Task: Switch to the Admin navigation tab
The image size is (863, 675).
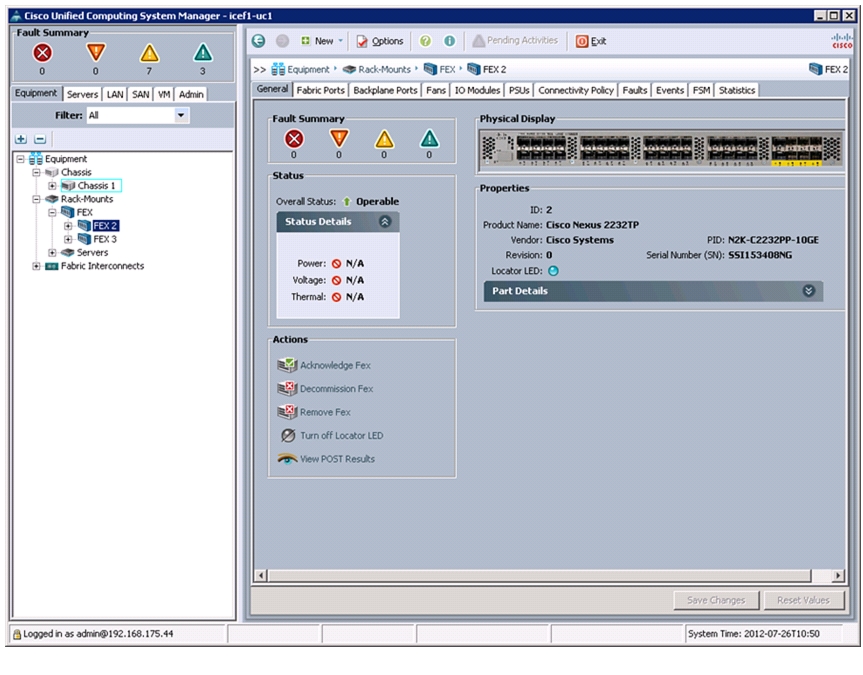Action: tap(191, 94)
